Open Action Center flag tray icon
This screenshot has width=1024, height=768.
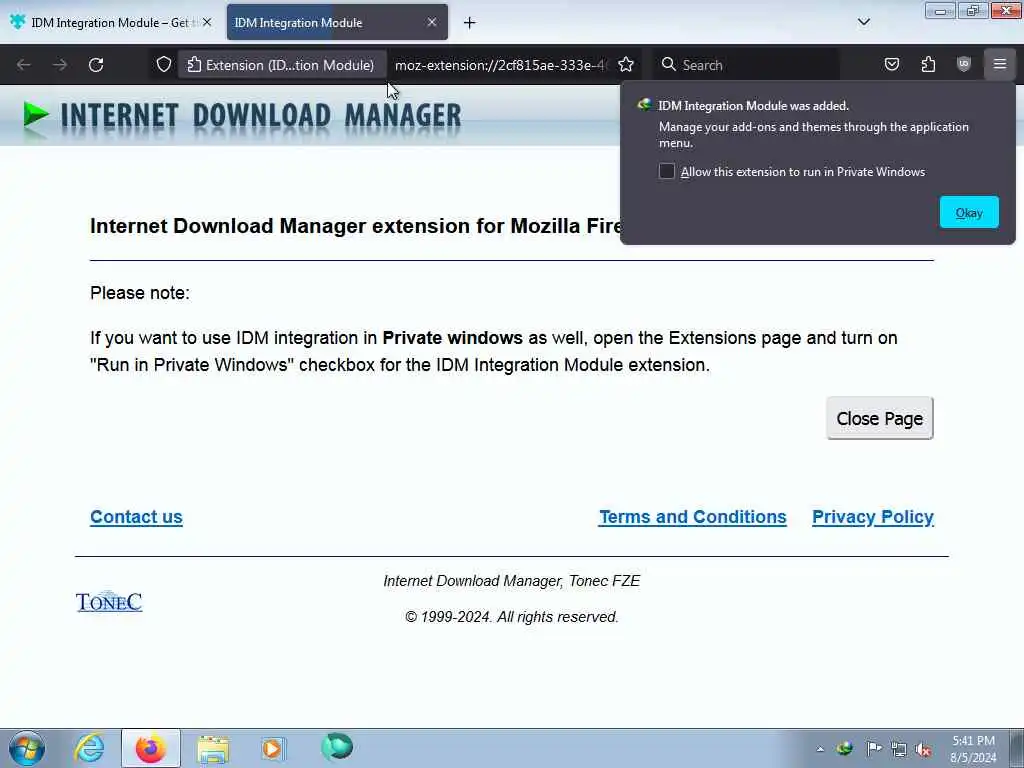(x=874, y=748)
